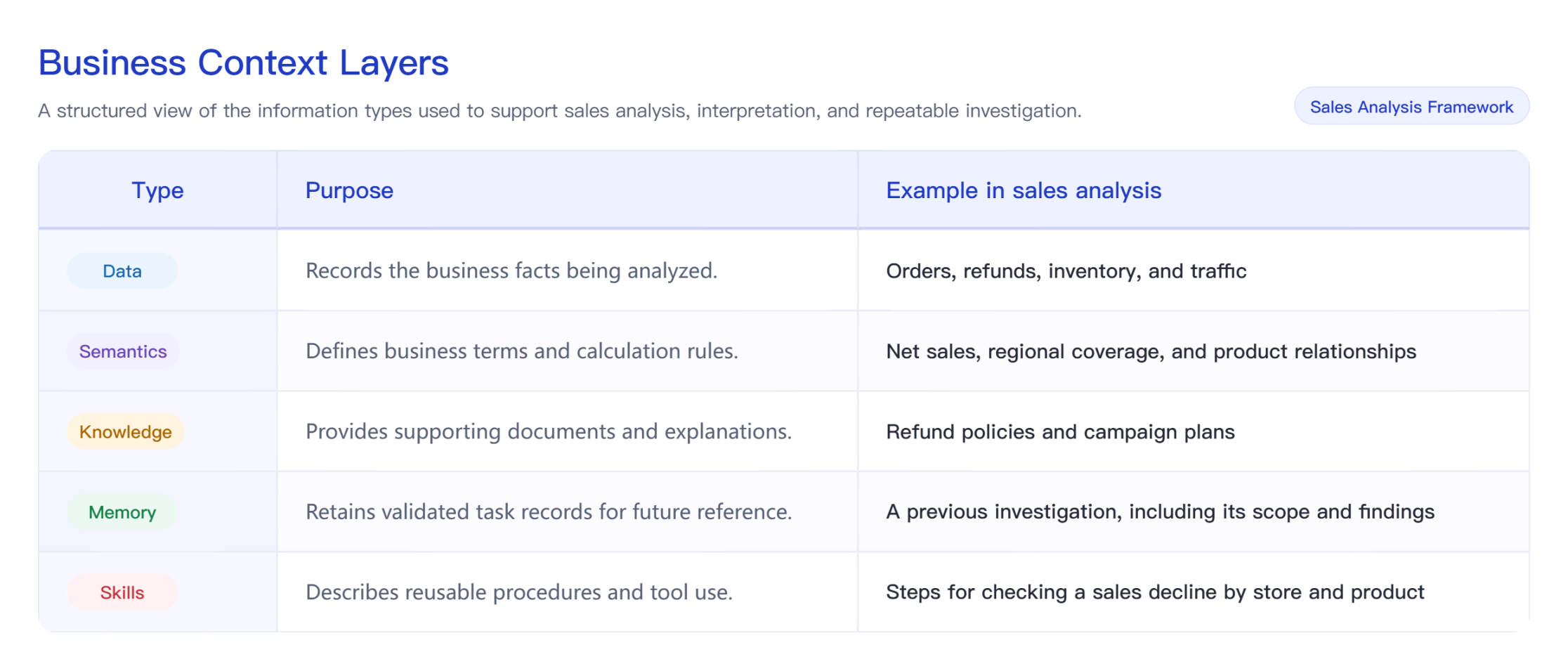
Task: Select the Type column header
Action: [157, 190]
